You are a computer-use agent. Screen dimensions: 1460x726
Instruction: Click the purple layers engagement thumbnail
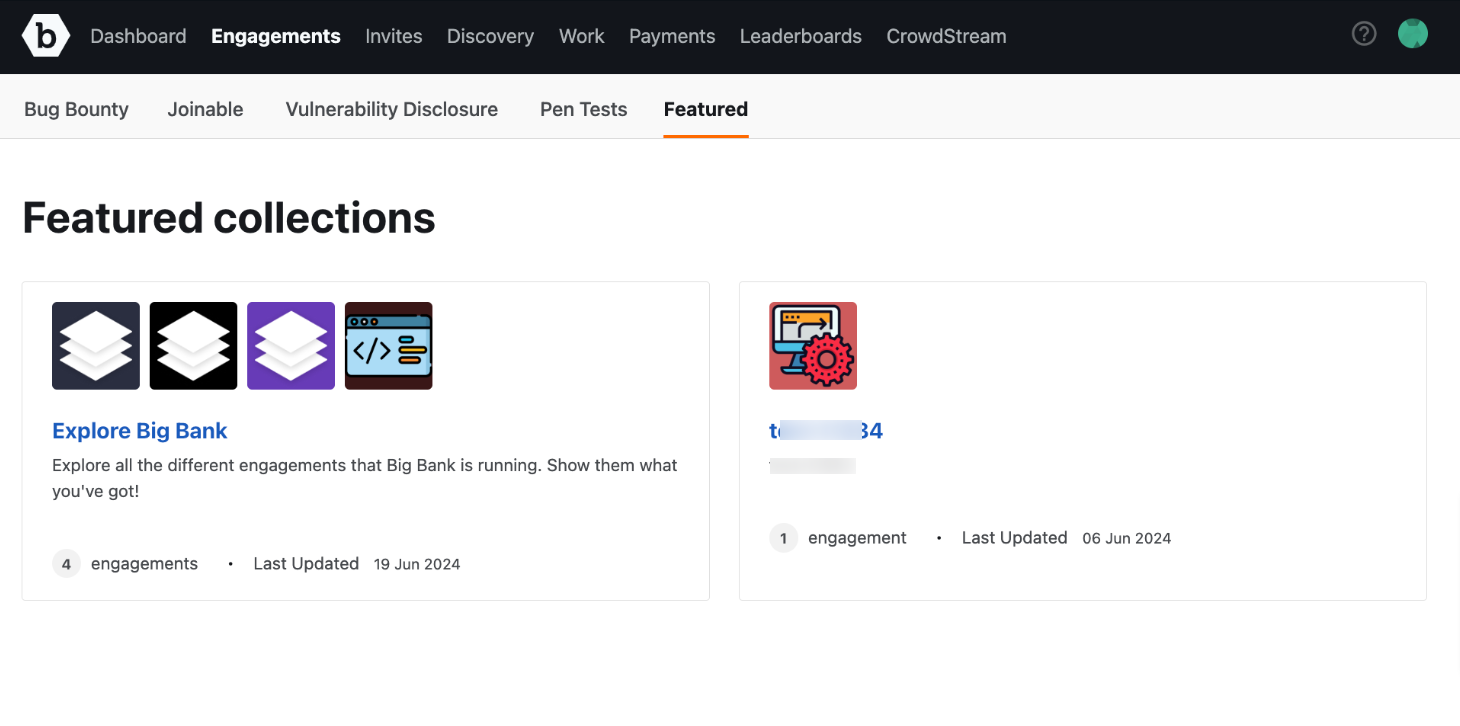(x=291, y=346)
